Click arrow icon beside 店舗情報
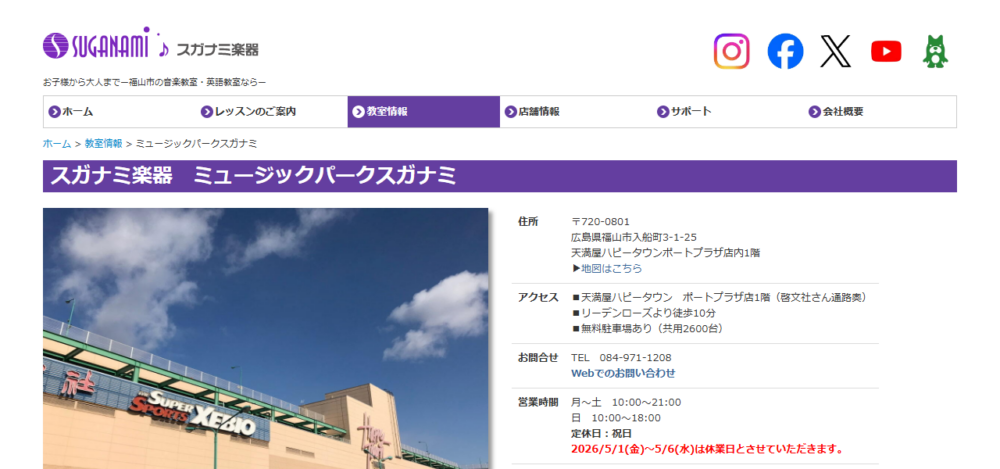The image size is (1000, 469). (511, 112)
